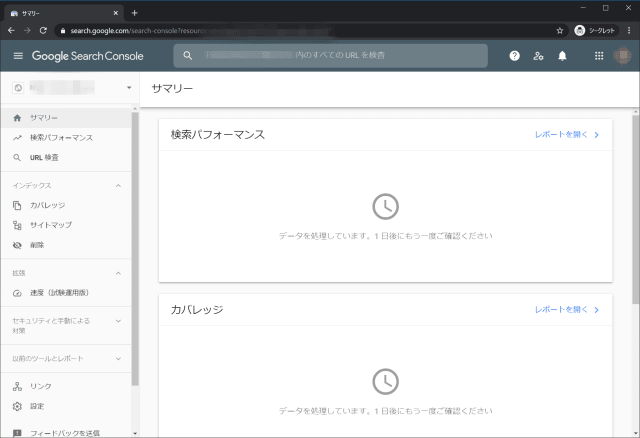
Task: Open the account profile avatar
Action: 622,56
